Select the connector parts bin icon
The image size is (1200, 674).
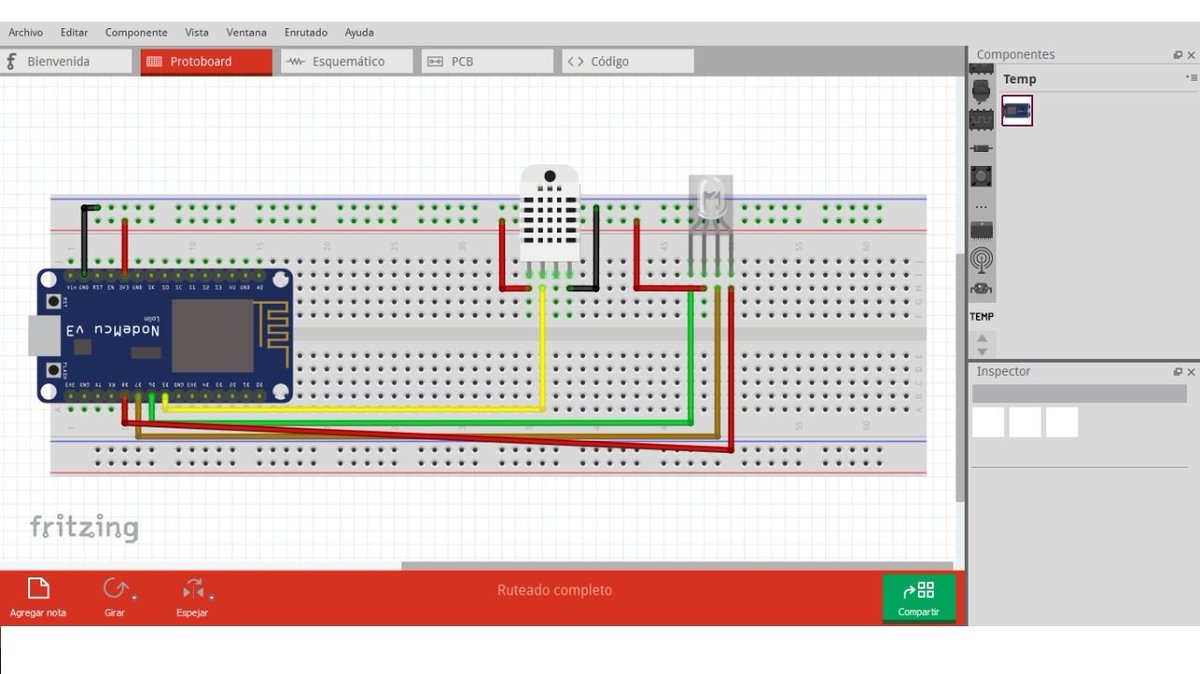pyautogui.click(x=982, y=92)
